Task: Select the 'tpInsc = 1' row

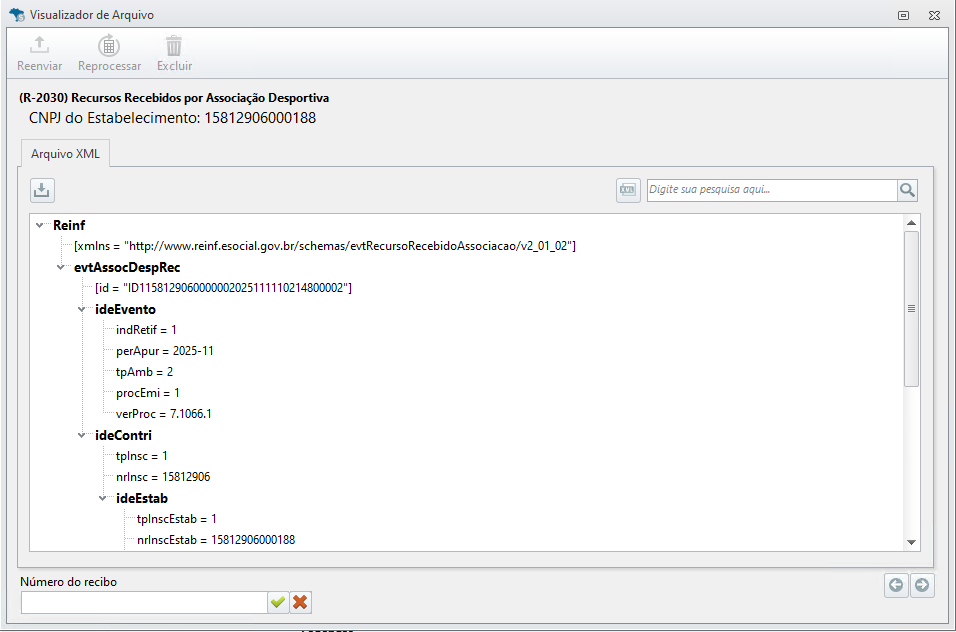Action: (x=141, y=456)
